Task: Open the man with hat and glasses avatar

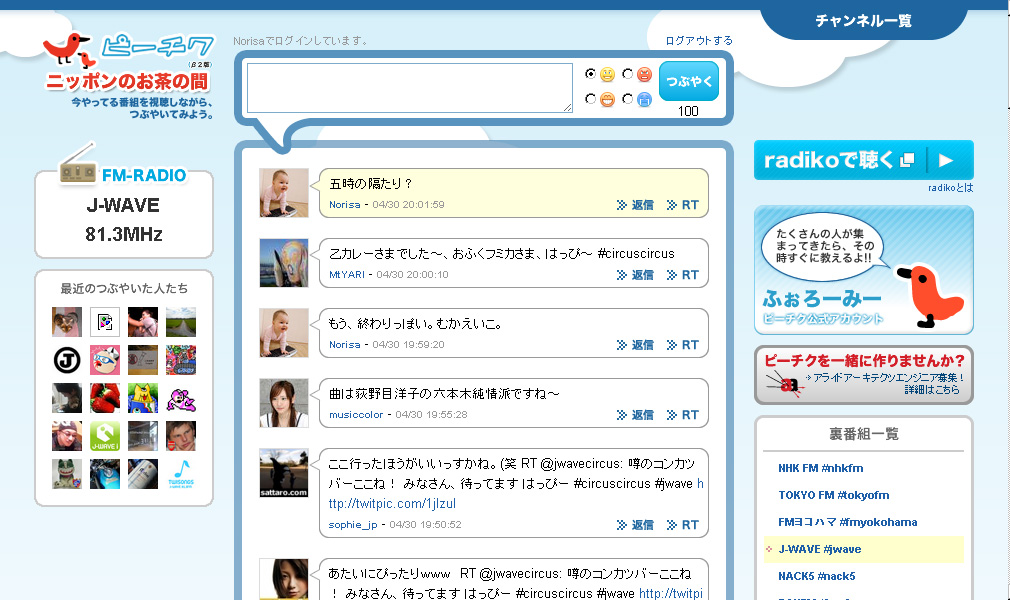Action: [x=67, y=436]
